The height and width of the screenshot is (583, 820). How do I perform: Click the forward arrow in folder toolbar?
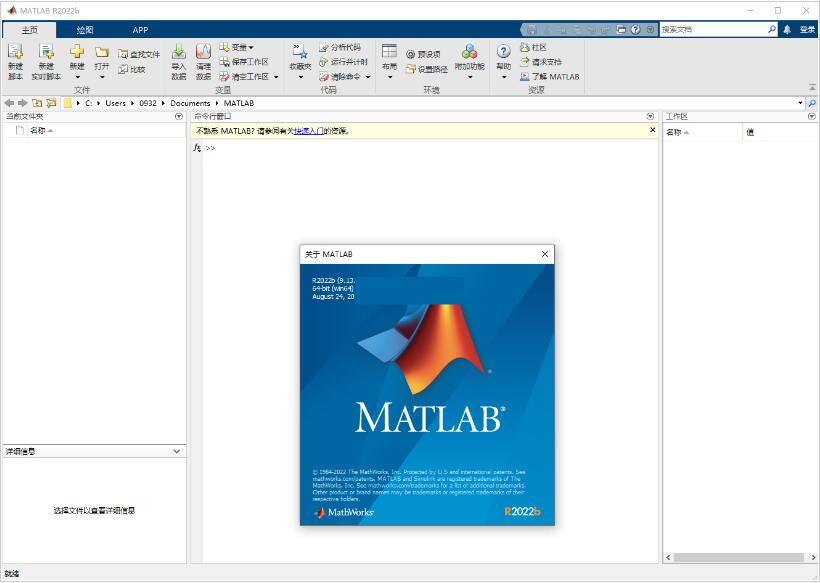pyautogui.click(x=22, y=103)
